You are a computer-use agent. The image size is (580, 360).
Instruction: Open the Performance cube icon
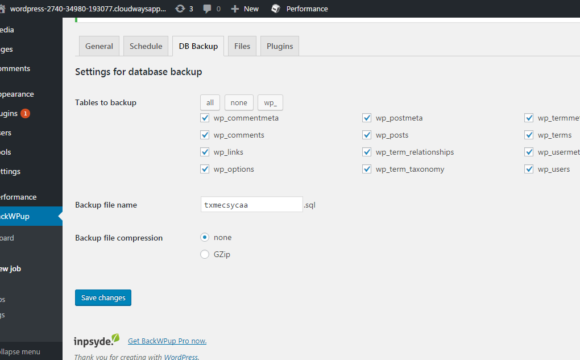(x=276, y=9)
